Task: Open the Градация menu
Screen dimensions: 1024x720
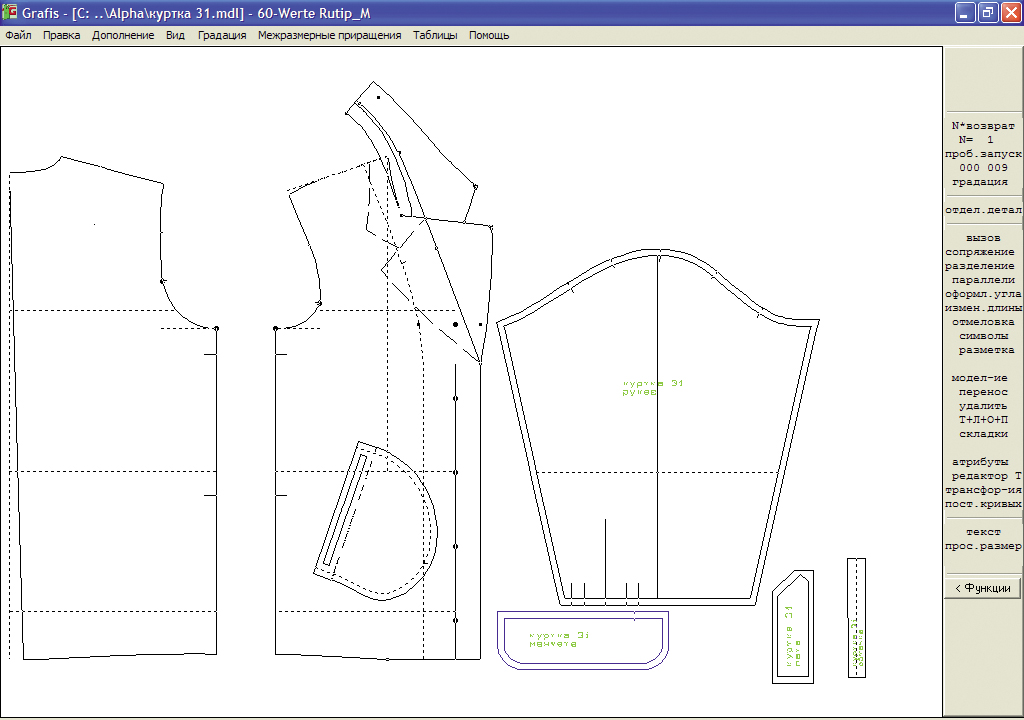Action: tap(222, 35)
